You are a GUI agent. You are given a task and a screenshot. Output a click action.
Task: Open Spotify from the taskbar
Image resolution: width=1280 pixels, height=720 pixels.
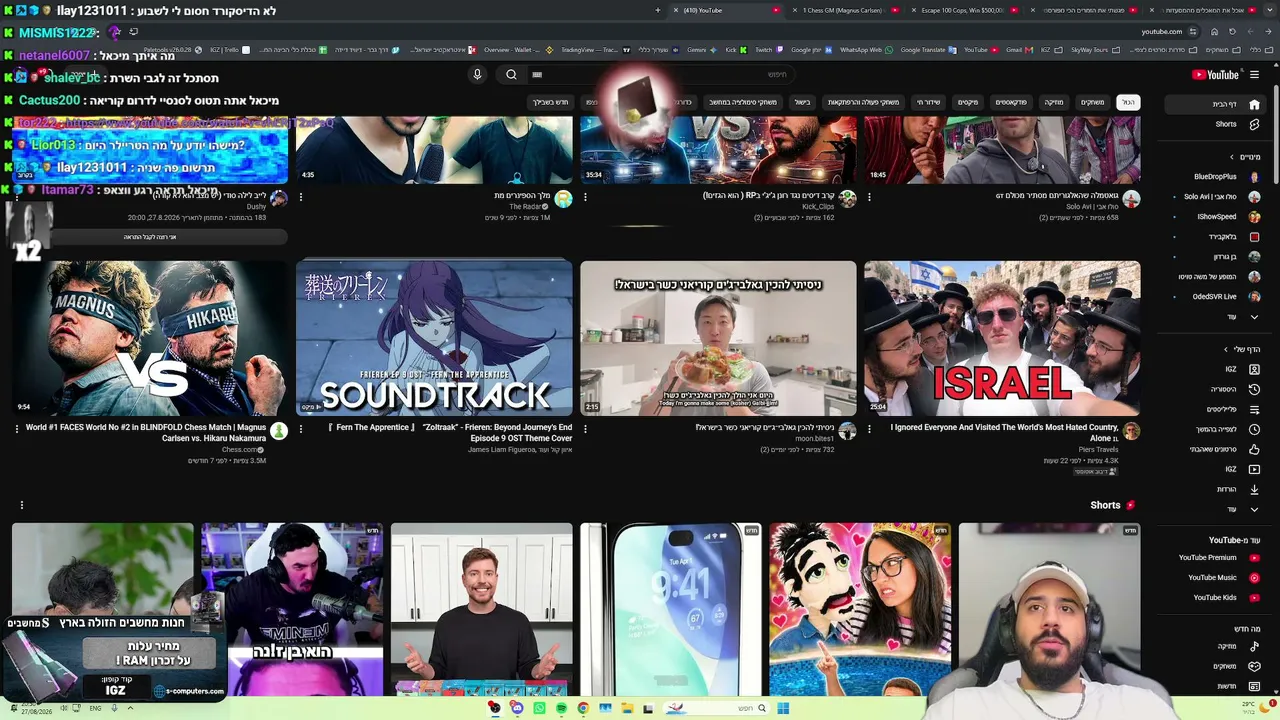561,708
